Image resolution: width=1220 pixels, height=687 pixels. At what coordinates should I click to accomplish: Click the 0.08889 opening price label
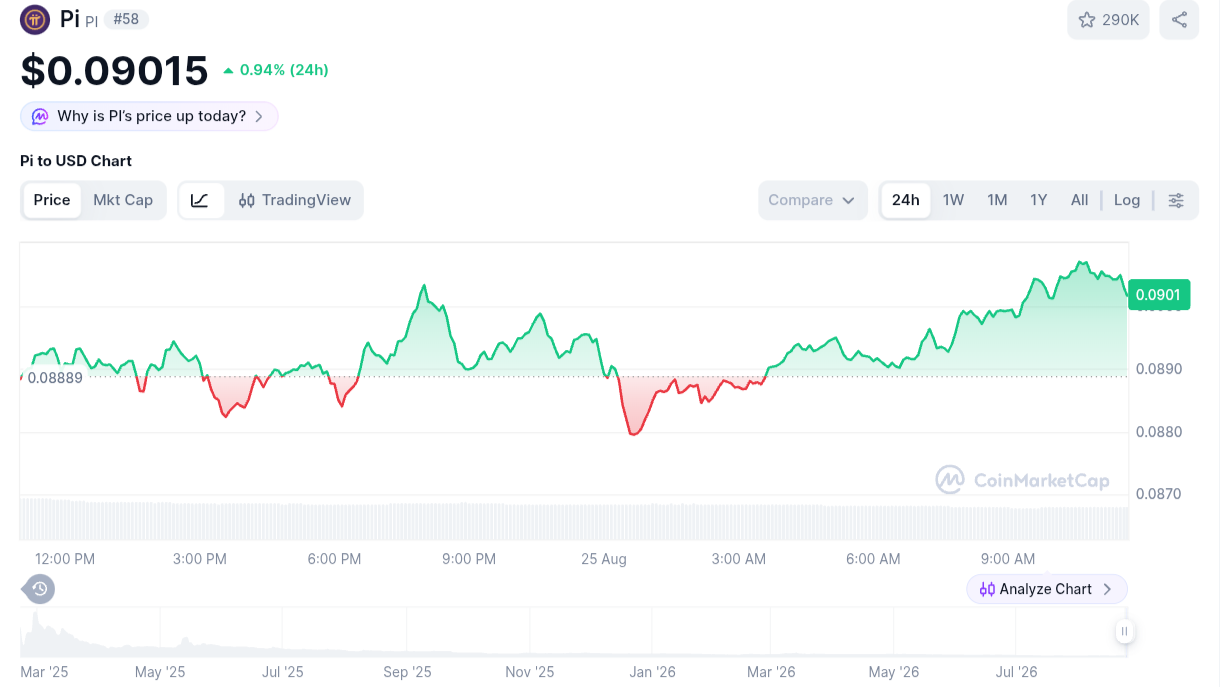click(55, 378)
